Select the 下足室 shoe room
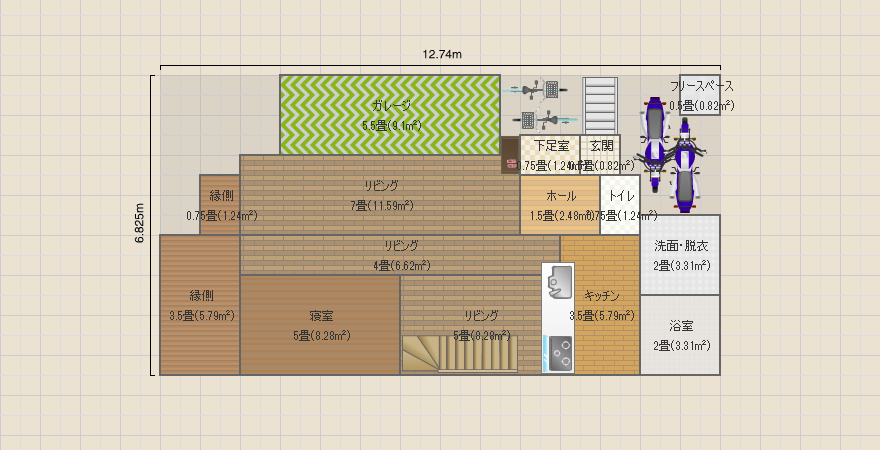The width and height of the screenshot is (880, 450). (x=550, y=154)
